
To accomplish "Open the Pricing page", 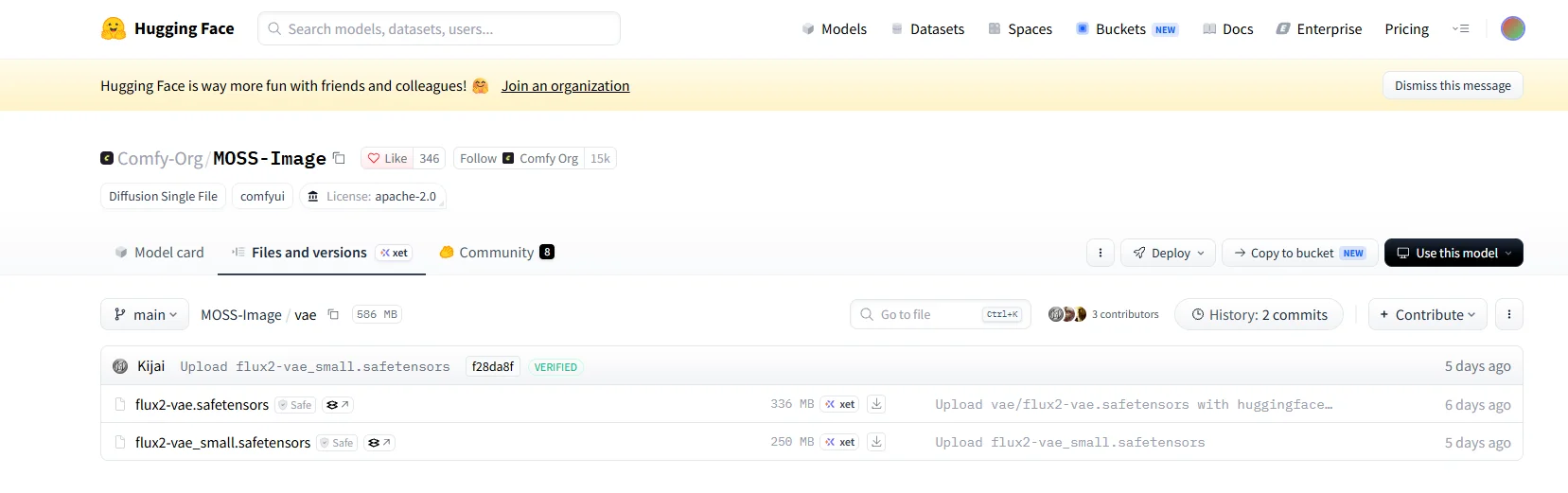I will [1406, 29].
